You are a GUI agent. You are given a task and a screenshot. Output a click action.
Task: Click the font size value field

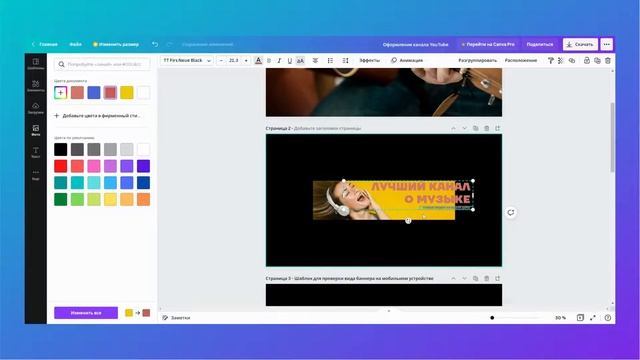[233, 60]
